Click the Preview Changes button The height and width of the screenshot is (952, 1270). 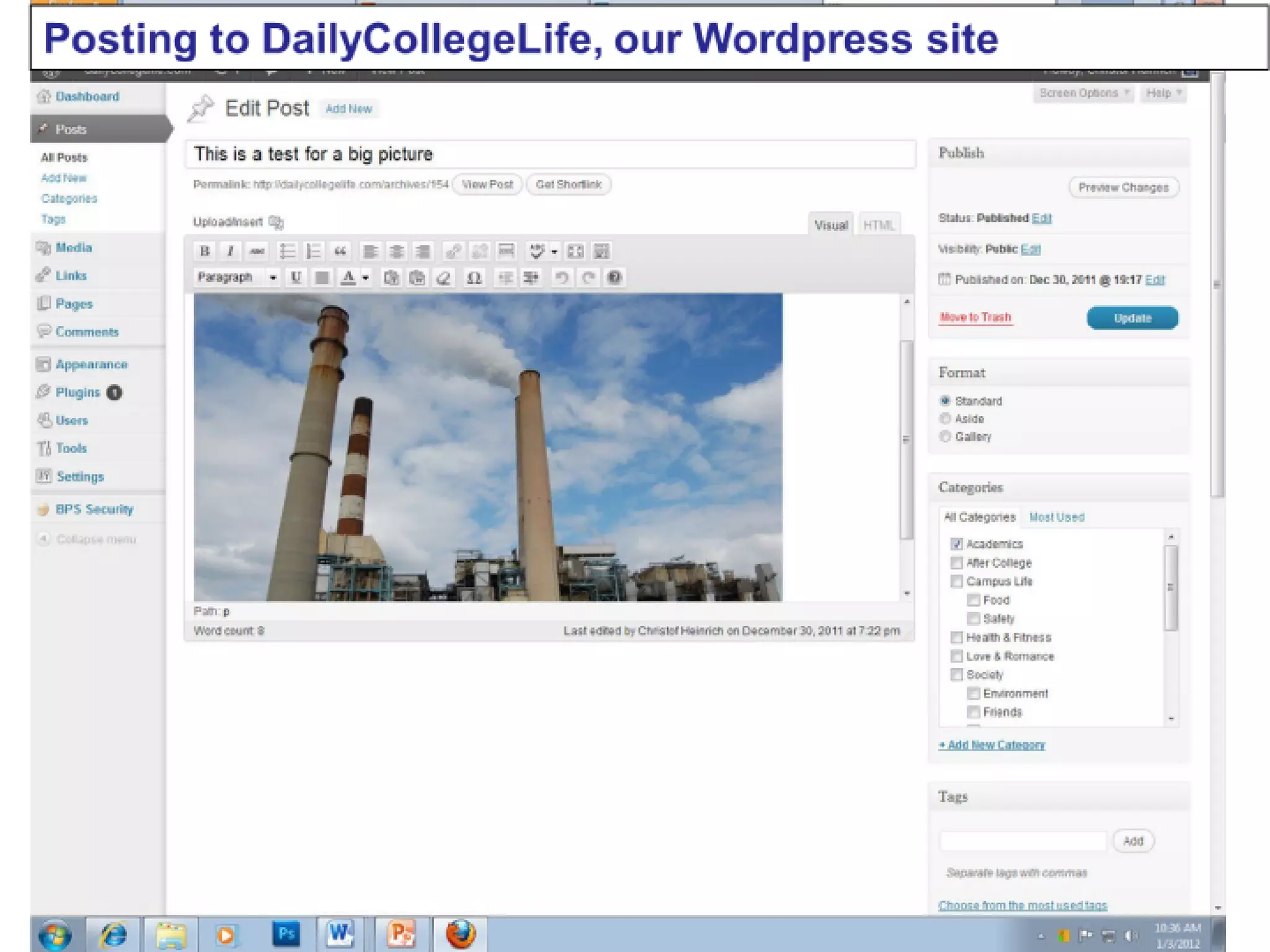click(x=1123, y=187)
